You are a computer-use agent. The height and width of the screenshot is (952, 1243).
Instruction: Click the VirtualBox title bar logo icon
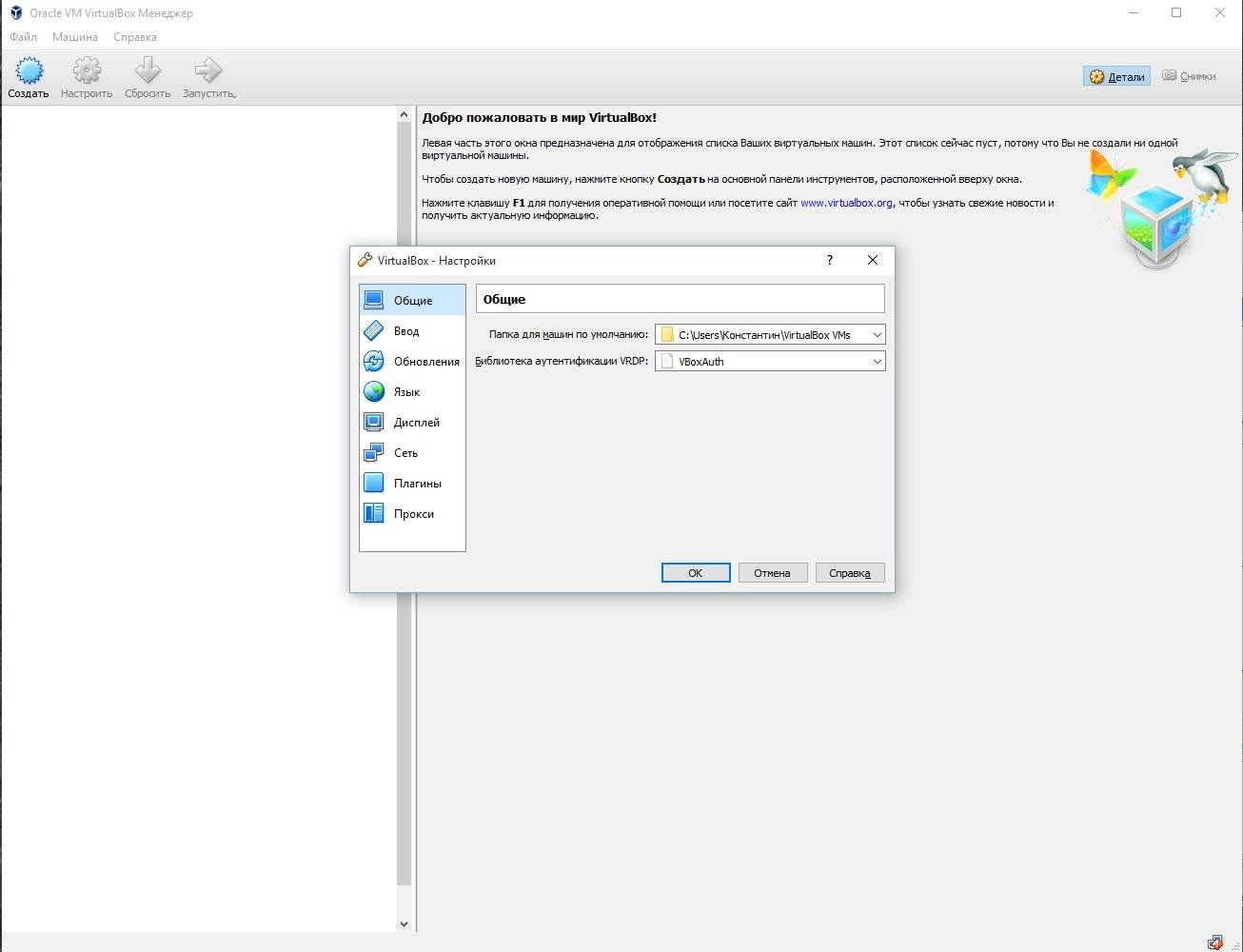15,13
